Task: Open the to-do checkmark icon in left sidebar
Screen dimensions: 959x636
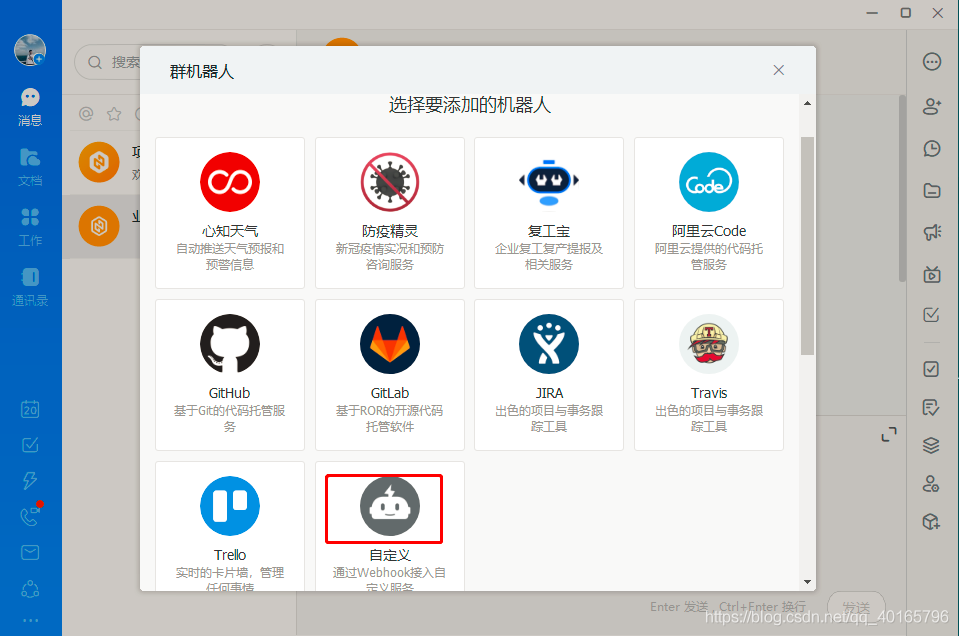Action: 30,445
